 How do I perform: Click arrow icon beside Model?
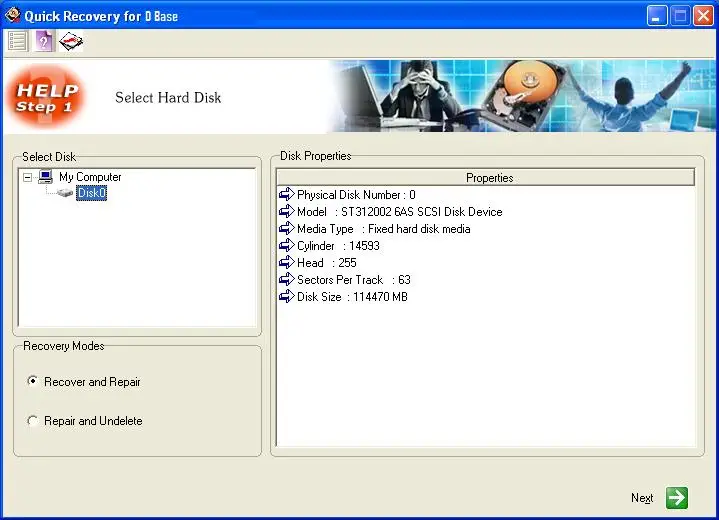287,211
